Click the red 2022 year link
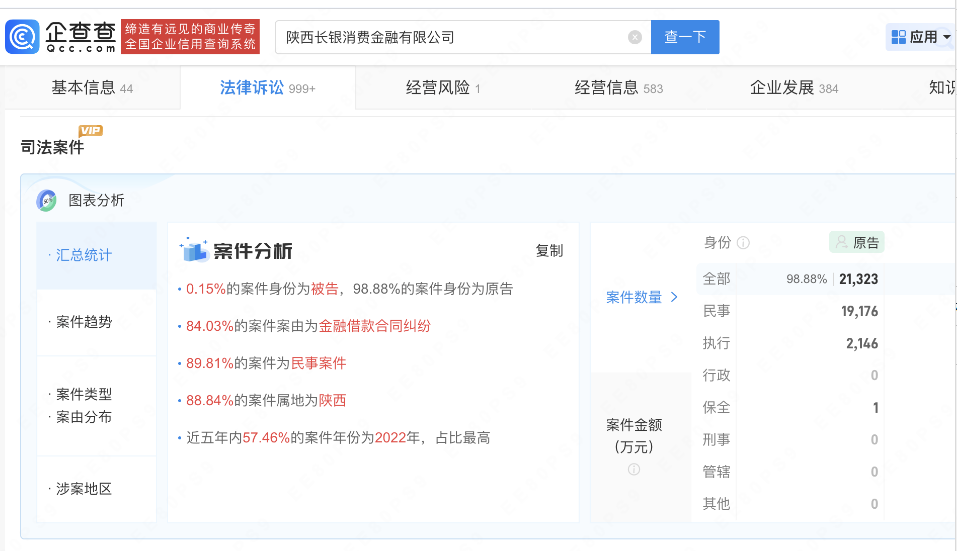The height and width of the screenshot is (551, 957). coord(390,438)
